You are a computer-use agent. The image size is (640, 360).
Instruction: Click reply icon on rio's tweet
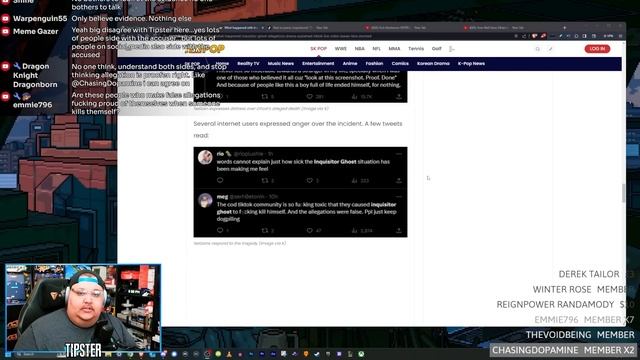click(x=220, y=180)
